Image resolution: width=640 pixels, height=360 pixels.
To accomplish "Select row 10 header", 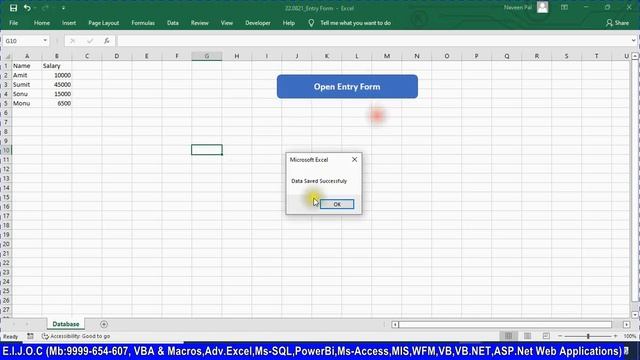I will coord(6,150).
